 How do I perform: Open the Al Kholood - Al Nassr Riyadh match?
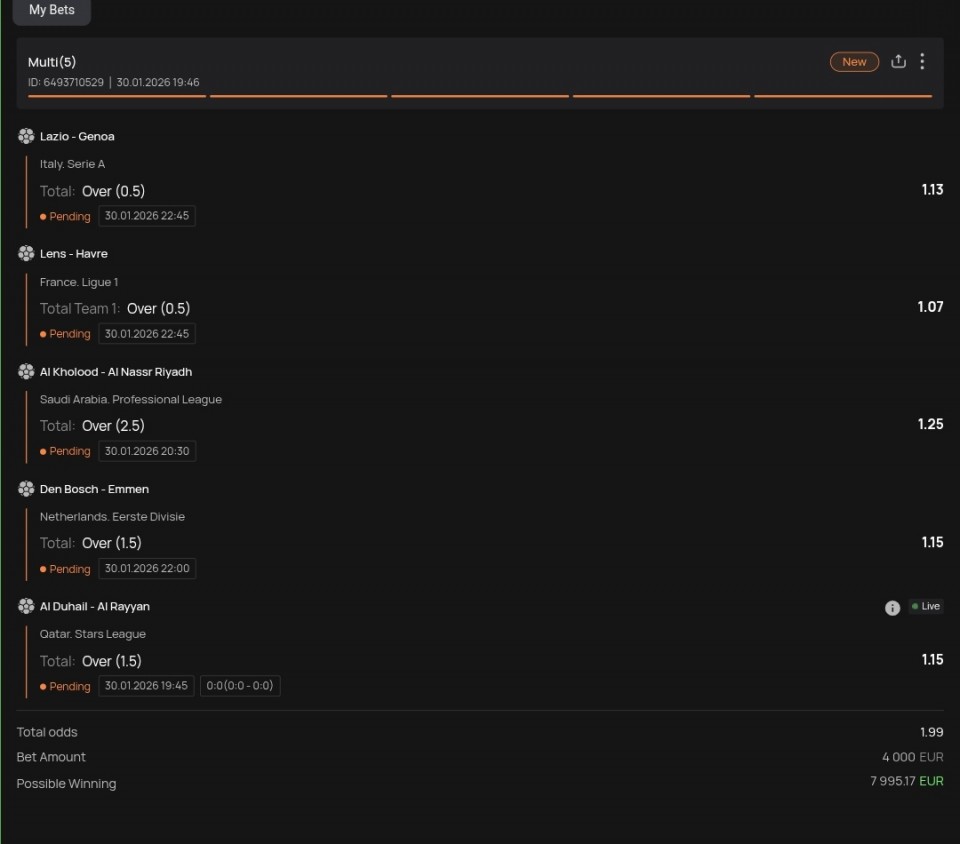(115, 372)
